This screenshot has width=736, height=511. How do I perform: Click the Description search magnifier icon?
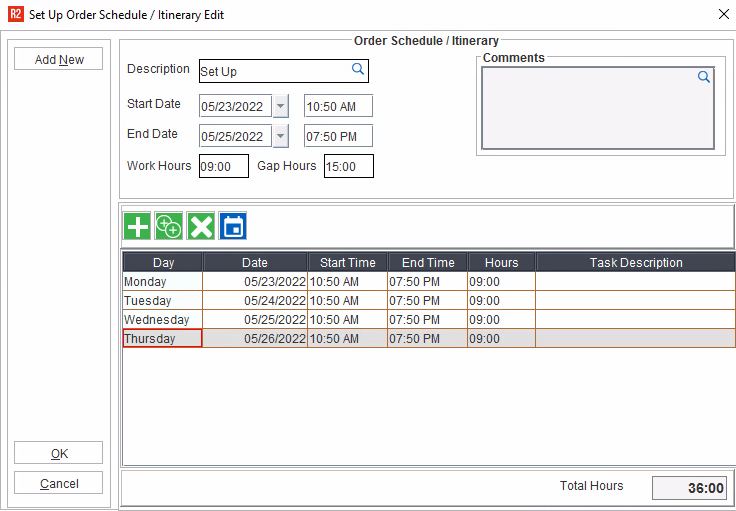357,70
